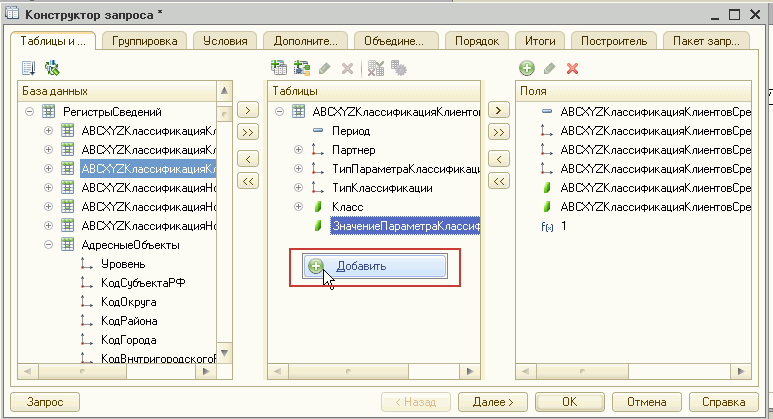
Task: Collapse the РегистрыСведений tree node
Action: 29,112
